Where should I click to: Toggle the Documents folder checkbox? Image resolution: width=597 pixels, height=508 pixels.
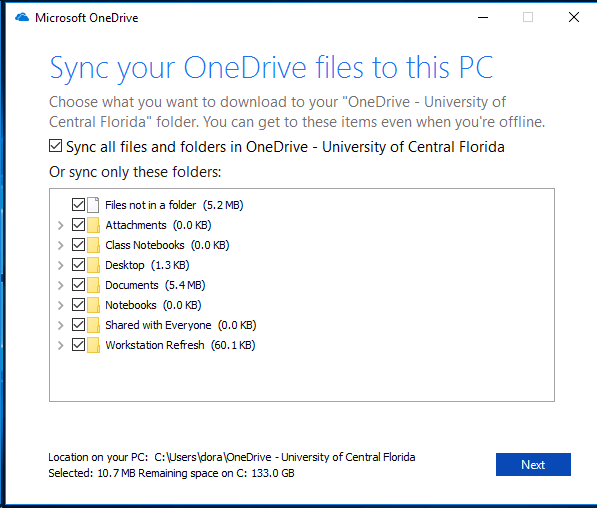coord(78,284)
